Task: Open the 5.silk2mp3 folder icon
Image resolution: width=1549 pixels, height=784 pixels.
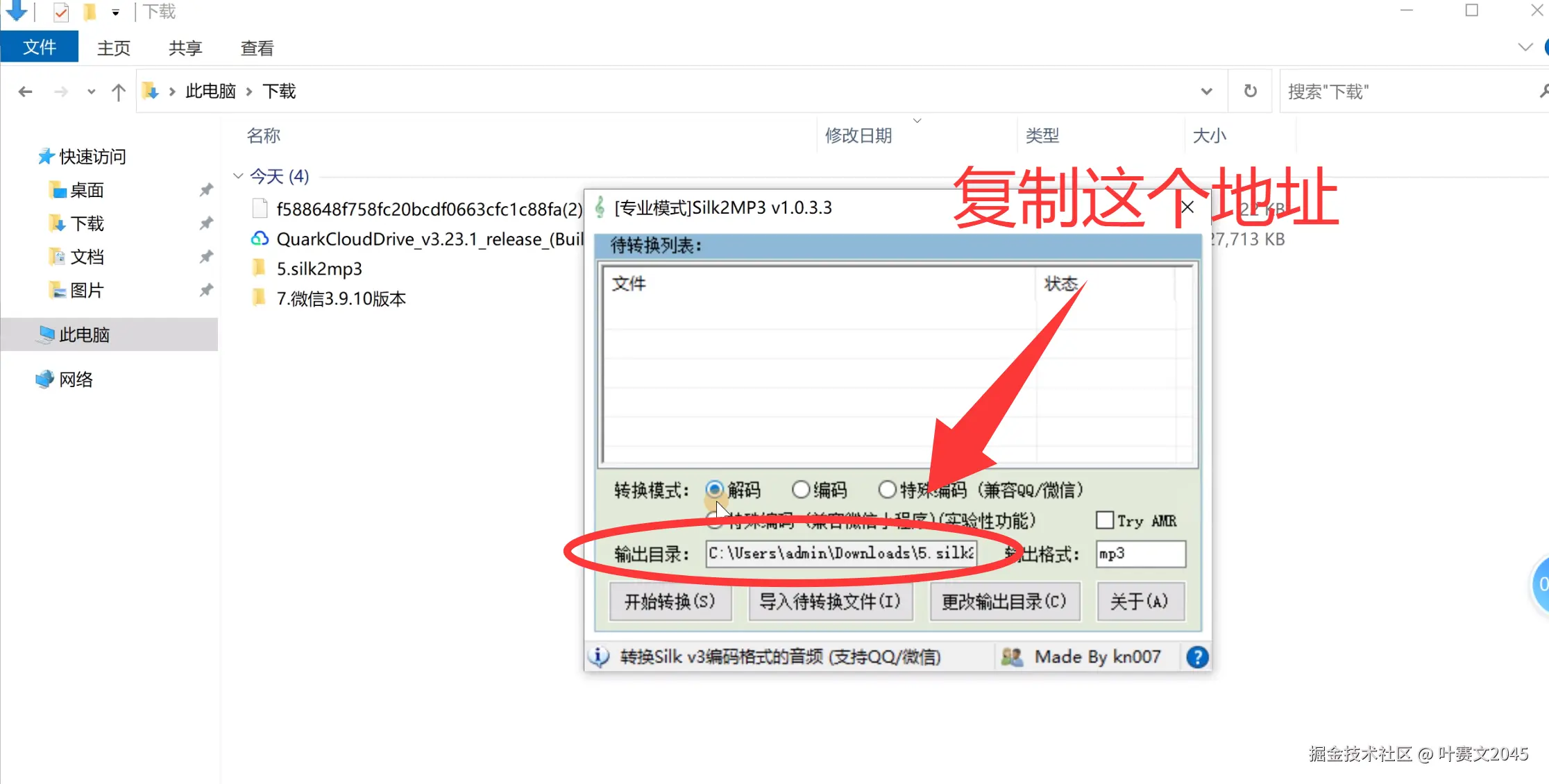Action: tap(260, 269)
